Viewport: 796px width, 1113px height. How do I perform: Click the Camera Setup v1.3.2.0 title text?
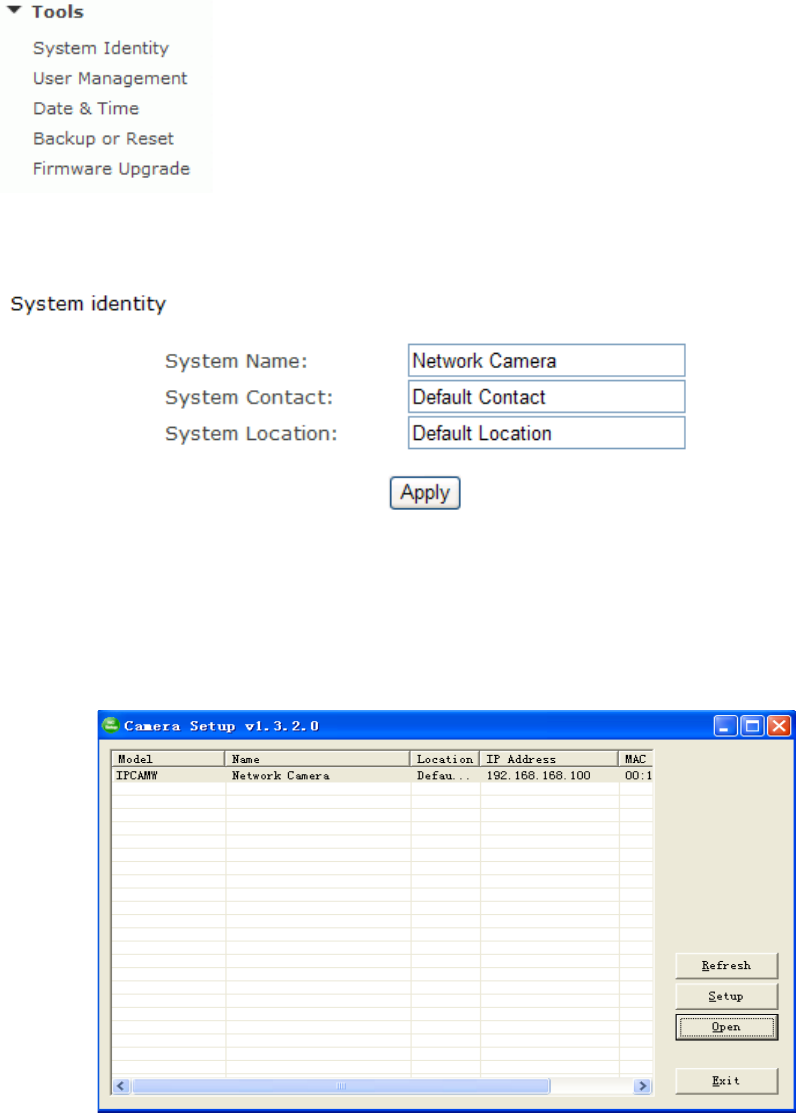point(222,726)
